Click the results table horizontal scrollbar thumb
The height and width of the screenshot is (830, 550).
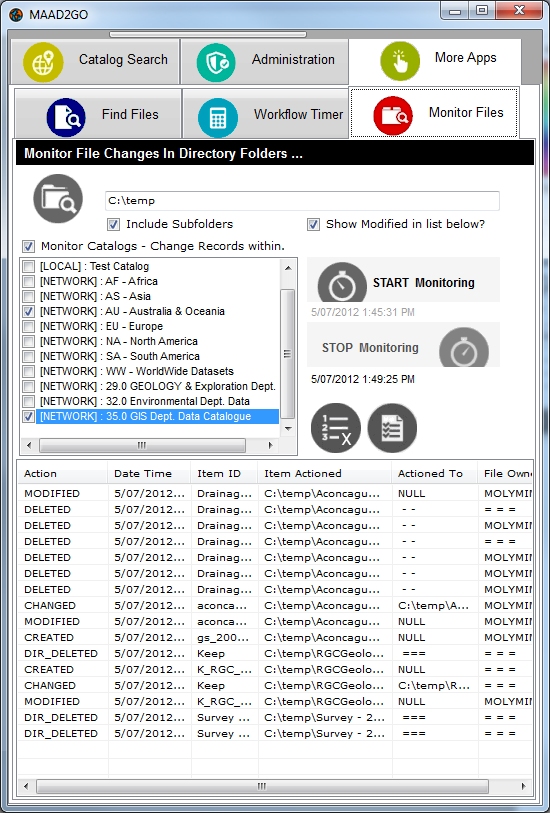262,786
